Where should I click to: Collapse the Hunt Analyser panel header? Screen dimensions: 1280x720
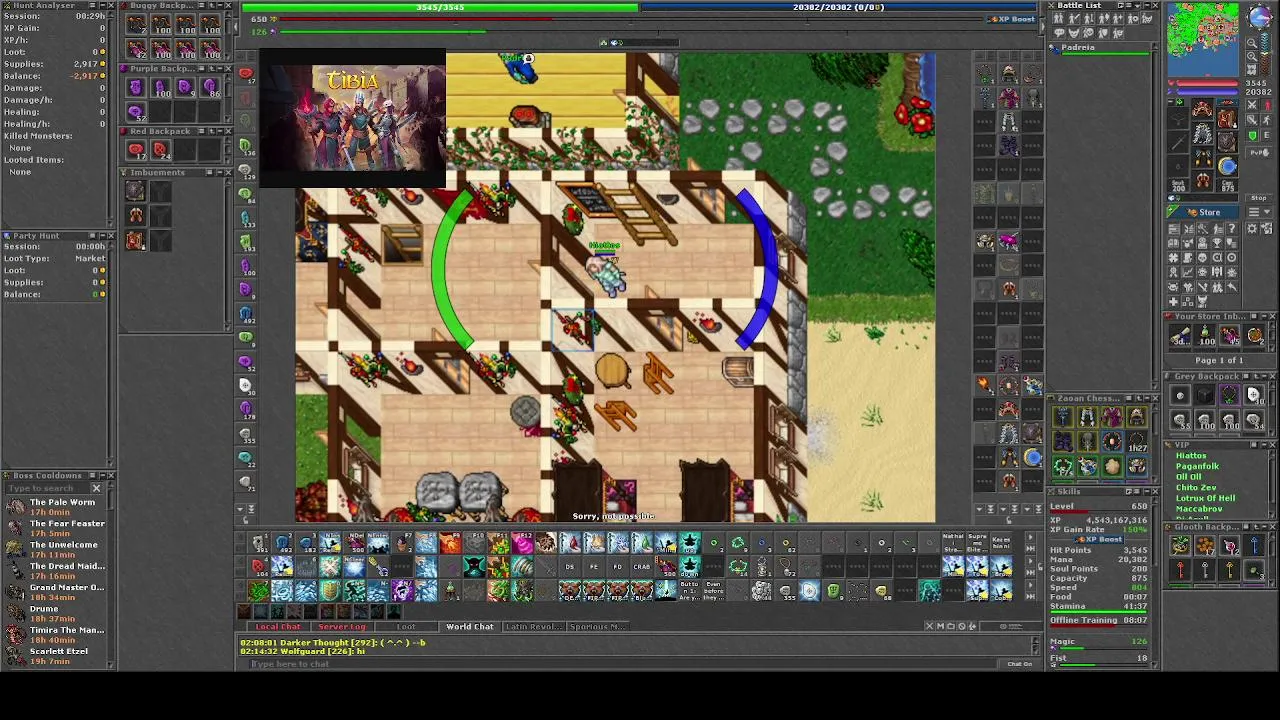pos(101,5)
